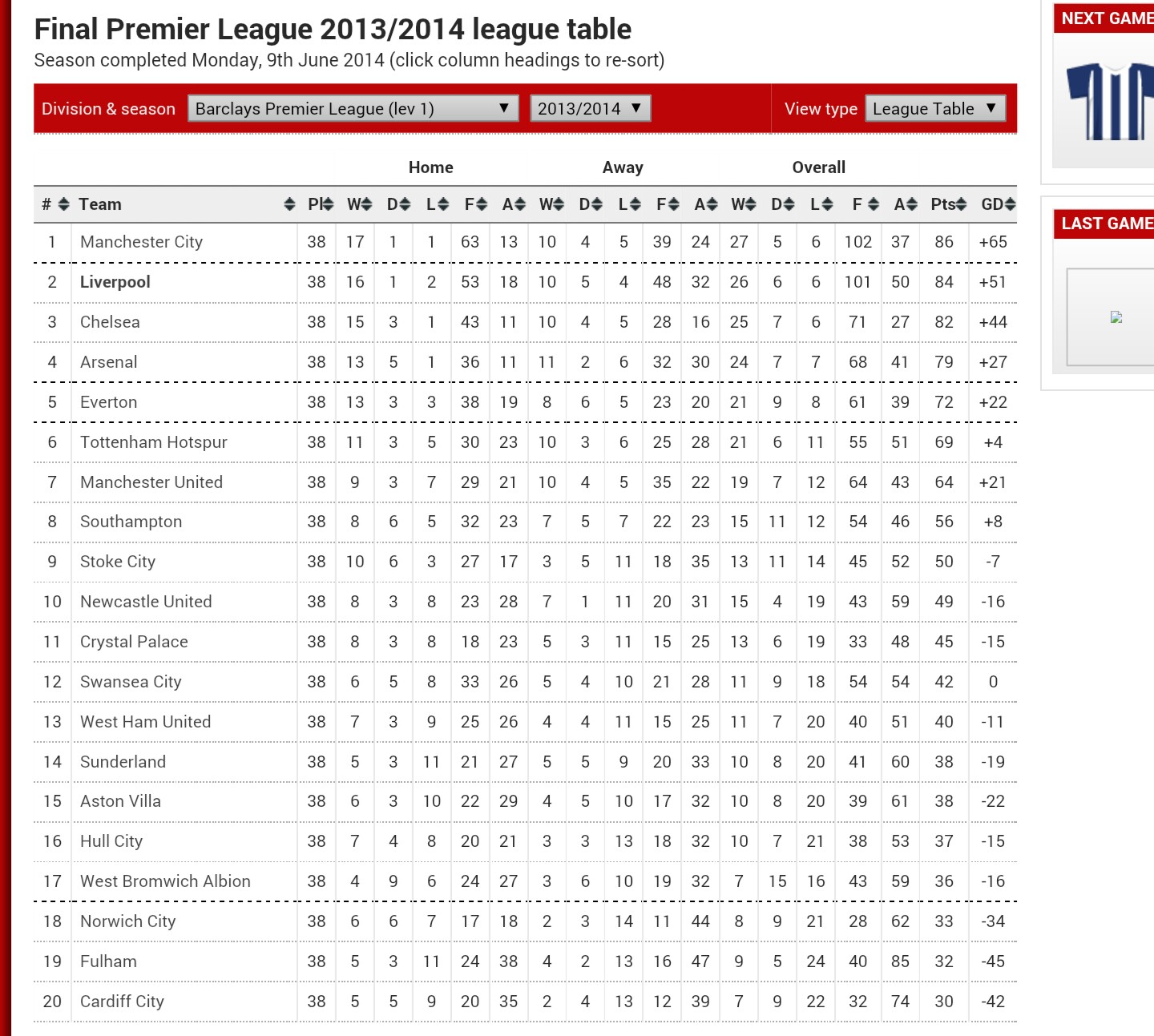Select the Manchester City row
Image resolution: width=1154 pixels, height=1036 pixels.
coord(525,242)
